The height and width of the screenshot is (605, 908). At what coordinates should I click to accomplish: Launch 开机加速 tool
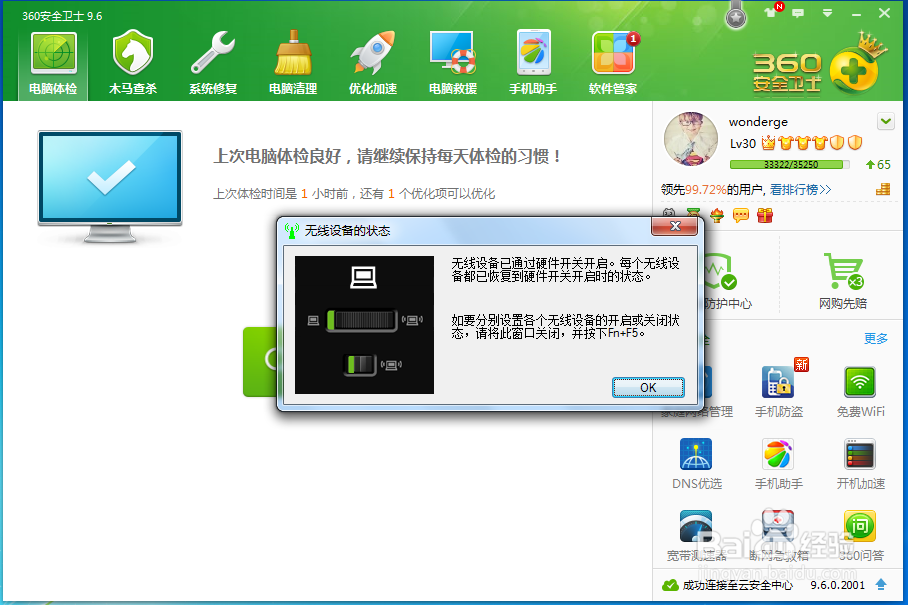pyautogui.click(x=861, y=464)
